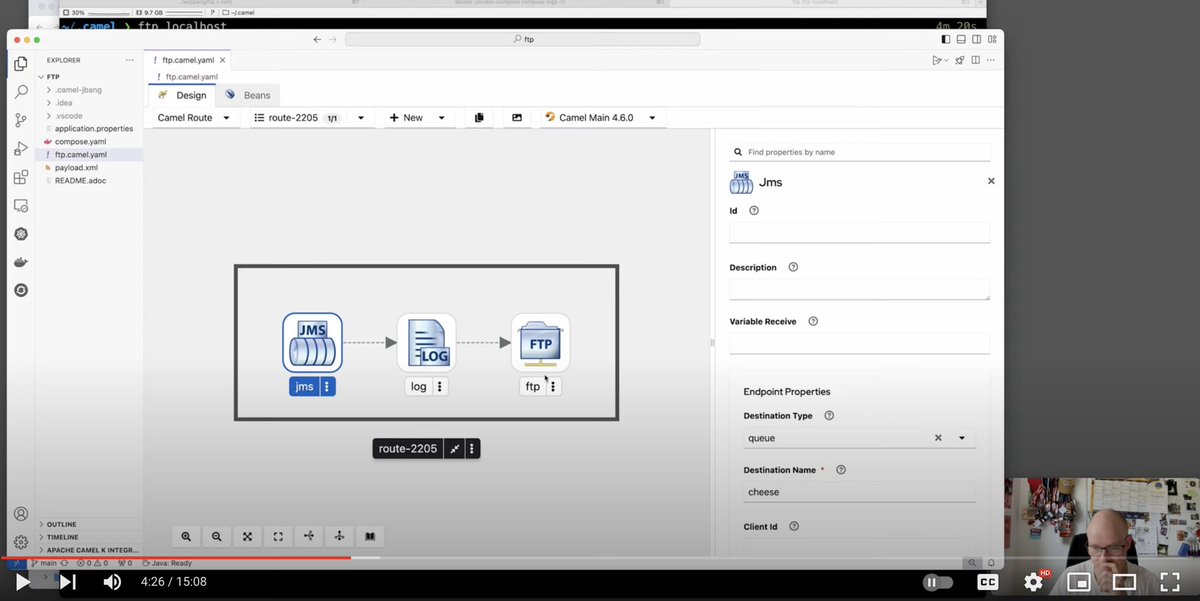Open the Destination Type queue dropdown arrow
Viewport: 1200px width, 601px height.
point(962,438)
